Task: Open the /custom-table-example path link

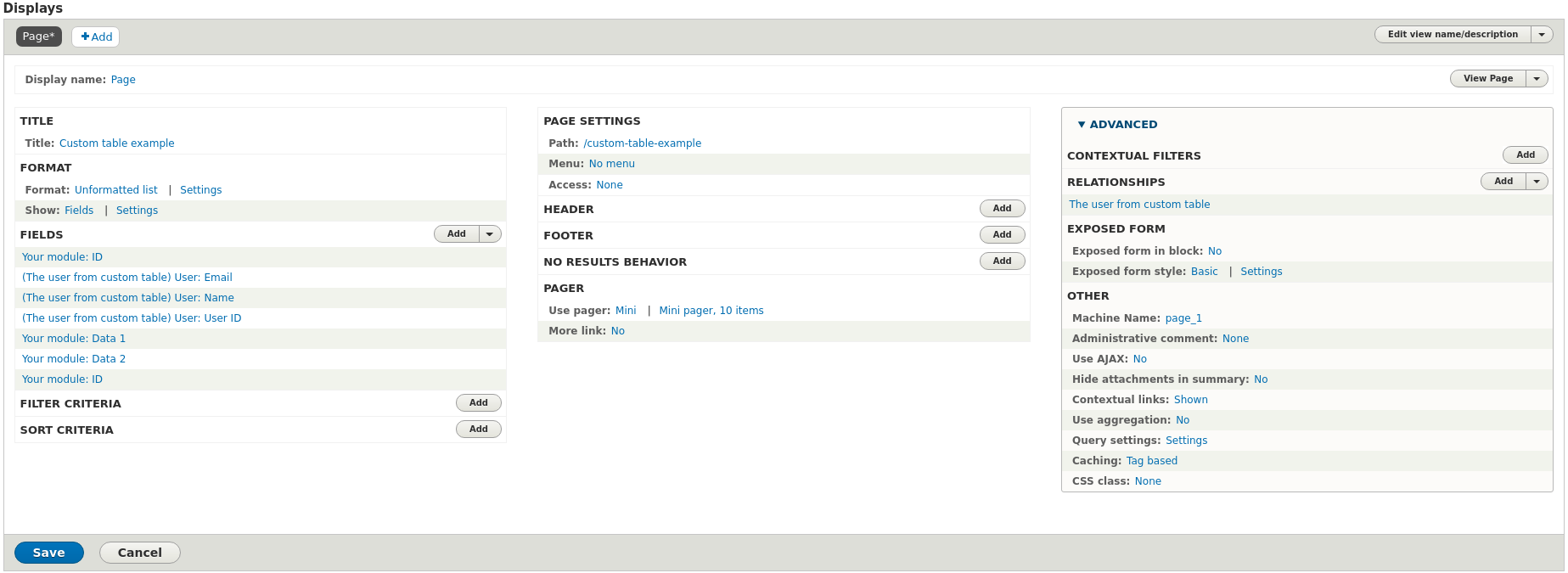Action: point(642,143)
